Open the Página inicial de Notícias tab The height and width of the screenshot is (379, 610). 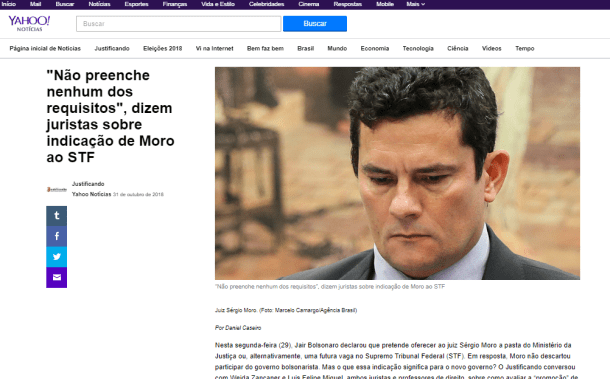(45, 49)
